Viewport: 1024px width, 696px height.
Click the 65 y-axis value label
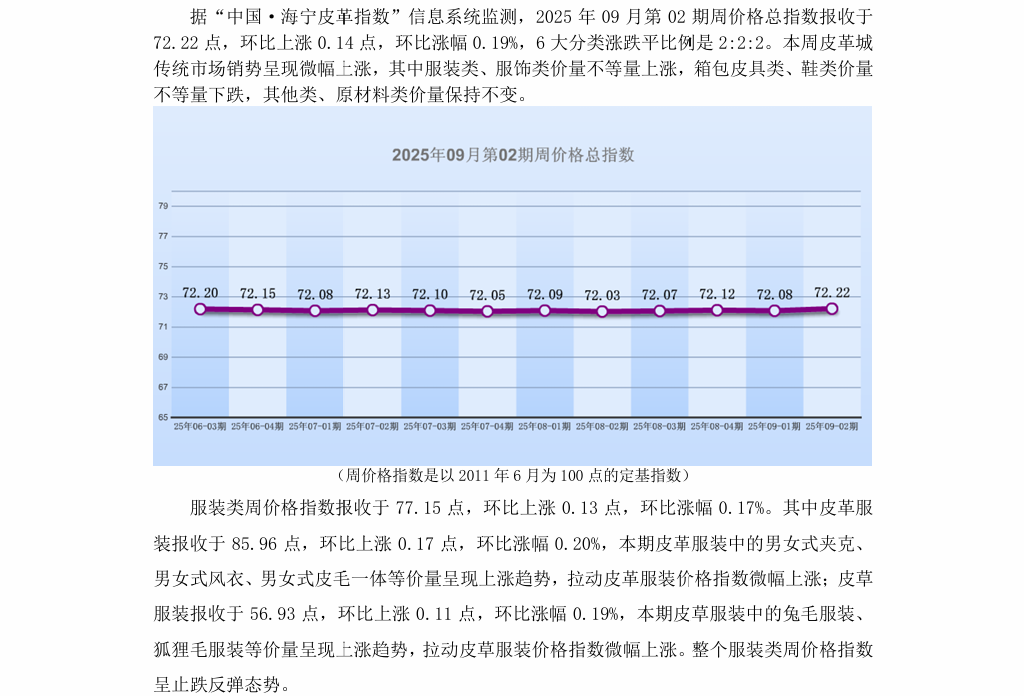tap(162, 417)
